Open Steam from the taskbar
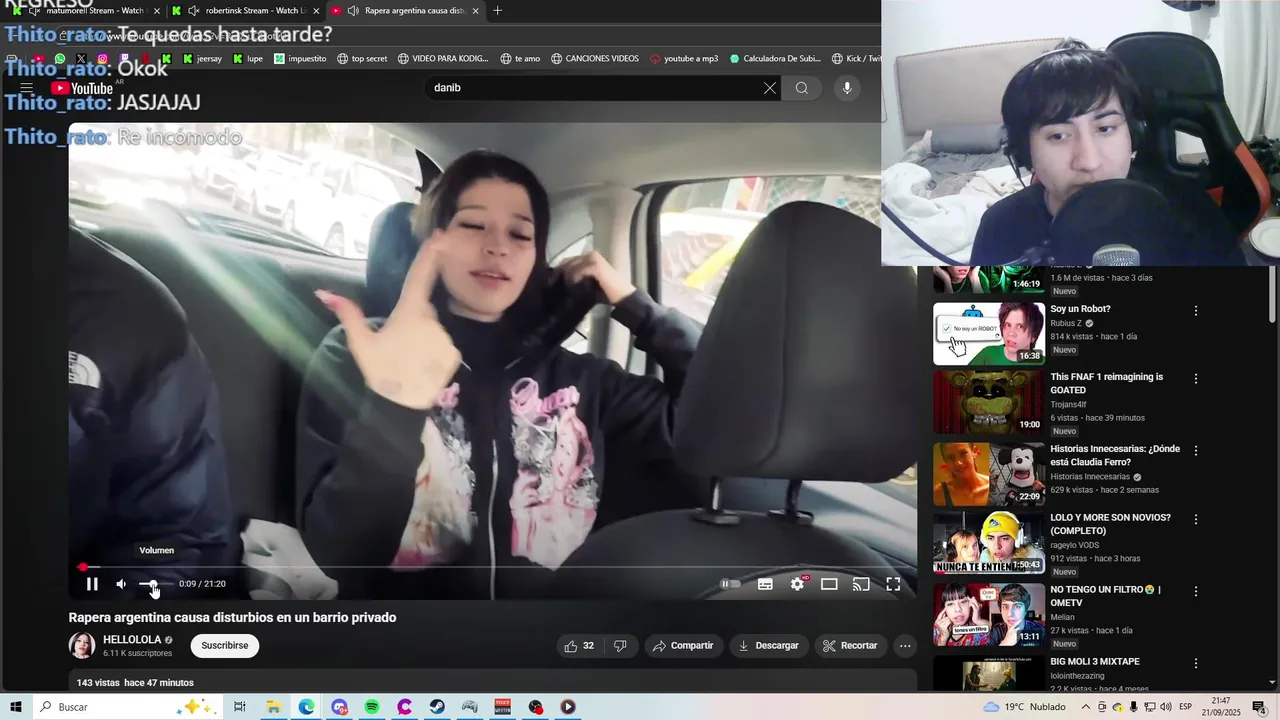The width and height of the screenshot is (1280, 720). (x=438, y=707)
